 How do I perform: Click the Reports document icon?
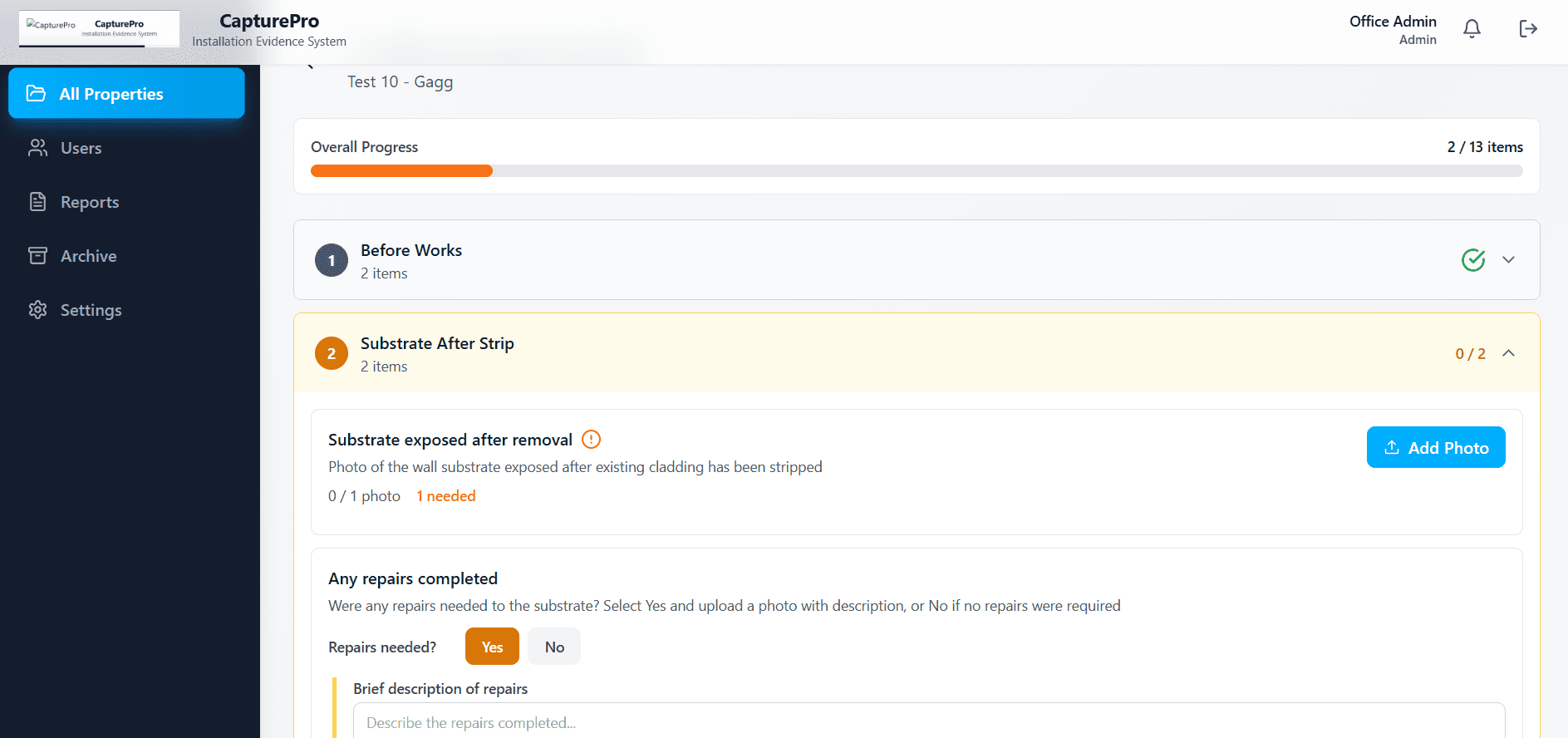coord(38,202)
